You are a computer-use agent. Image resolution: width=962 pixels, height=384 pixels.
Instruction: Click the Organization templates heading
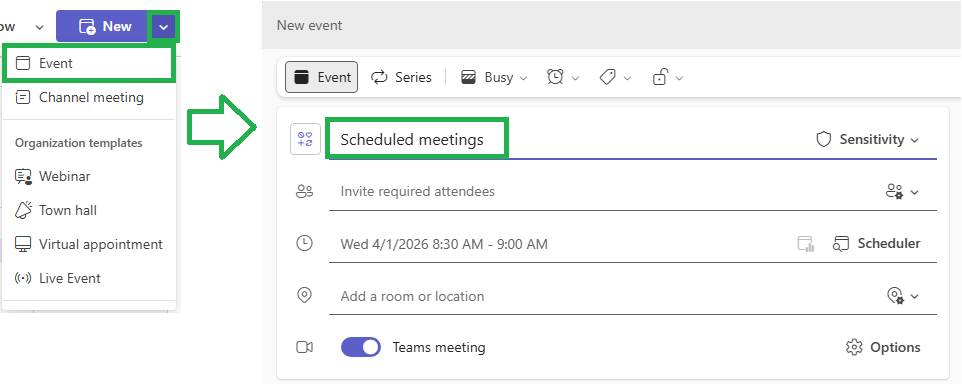[x=79, y=143]
